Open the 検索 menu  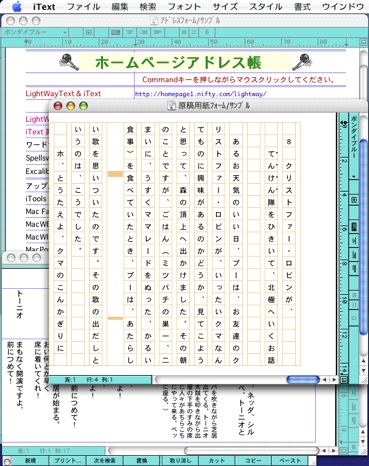point(148,6)
